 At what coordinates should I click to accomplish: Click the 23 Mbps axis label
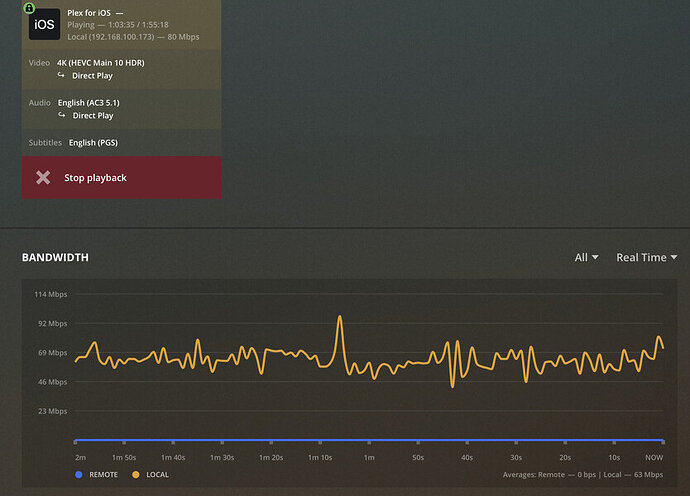click(x=53, y=411)
